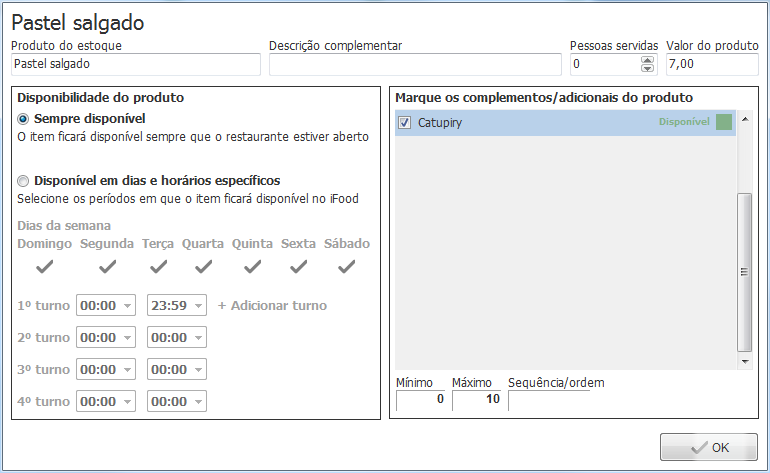This screenshot has width=770, height=473.
Task: Increase Pessoas servidas with the up arrow
Action: [647, 59]
